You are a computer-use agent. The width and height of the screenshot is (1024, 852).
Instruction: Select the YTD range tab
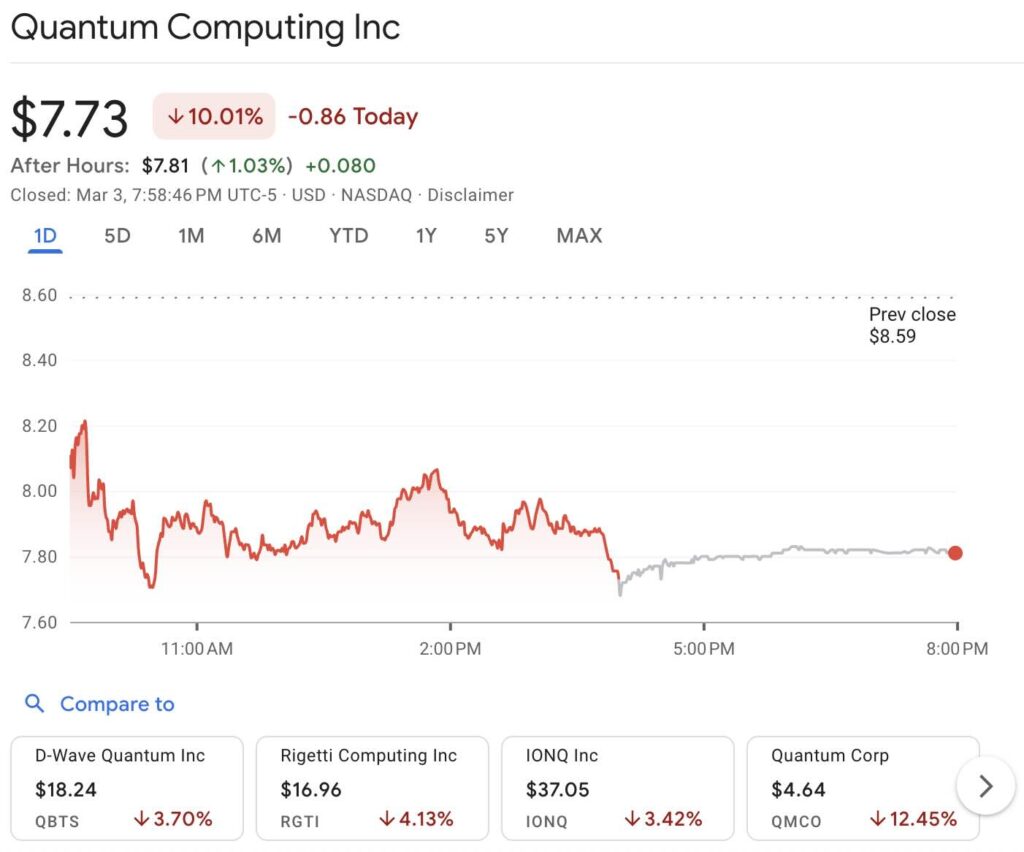[x=348, y=236]
